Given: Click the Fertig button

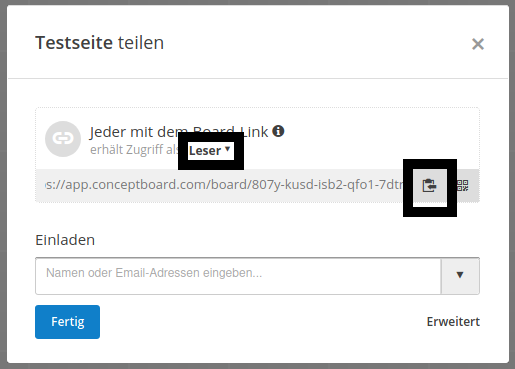Looking at the screenshot, I should 67,322.
